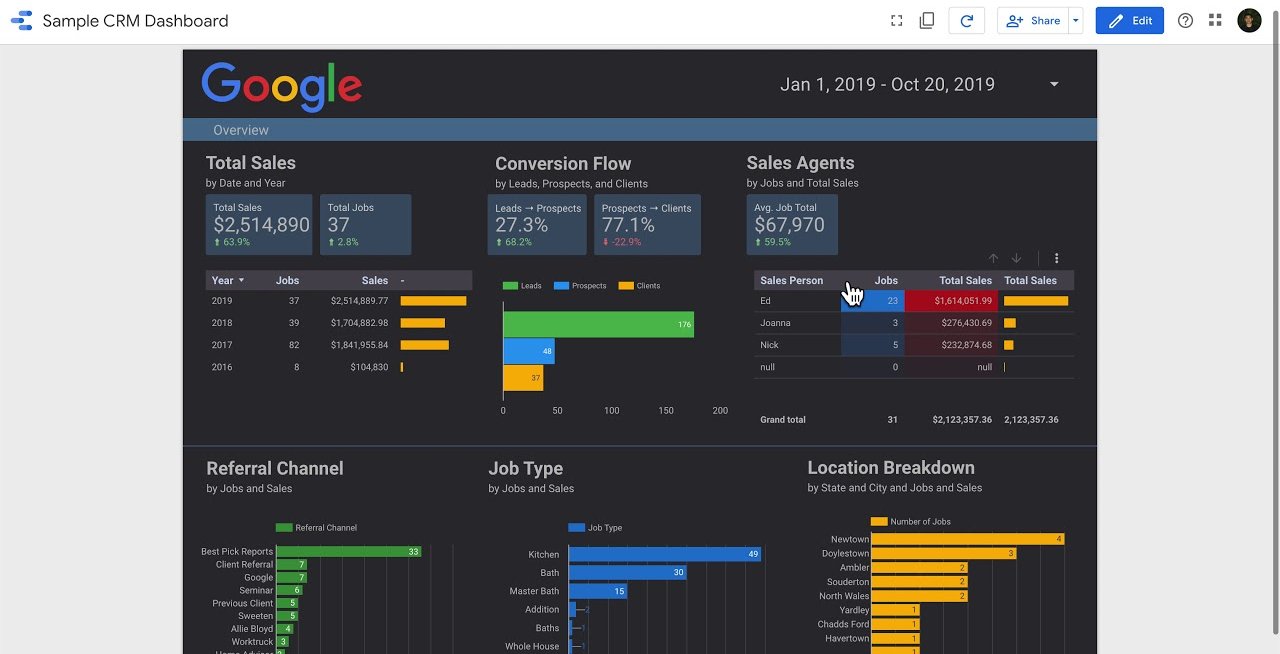Viewport: 1280px width, 654px height.
Task: Select the Joanna row in Sales Agents table
Action: coord(914,323)
